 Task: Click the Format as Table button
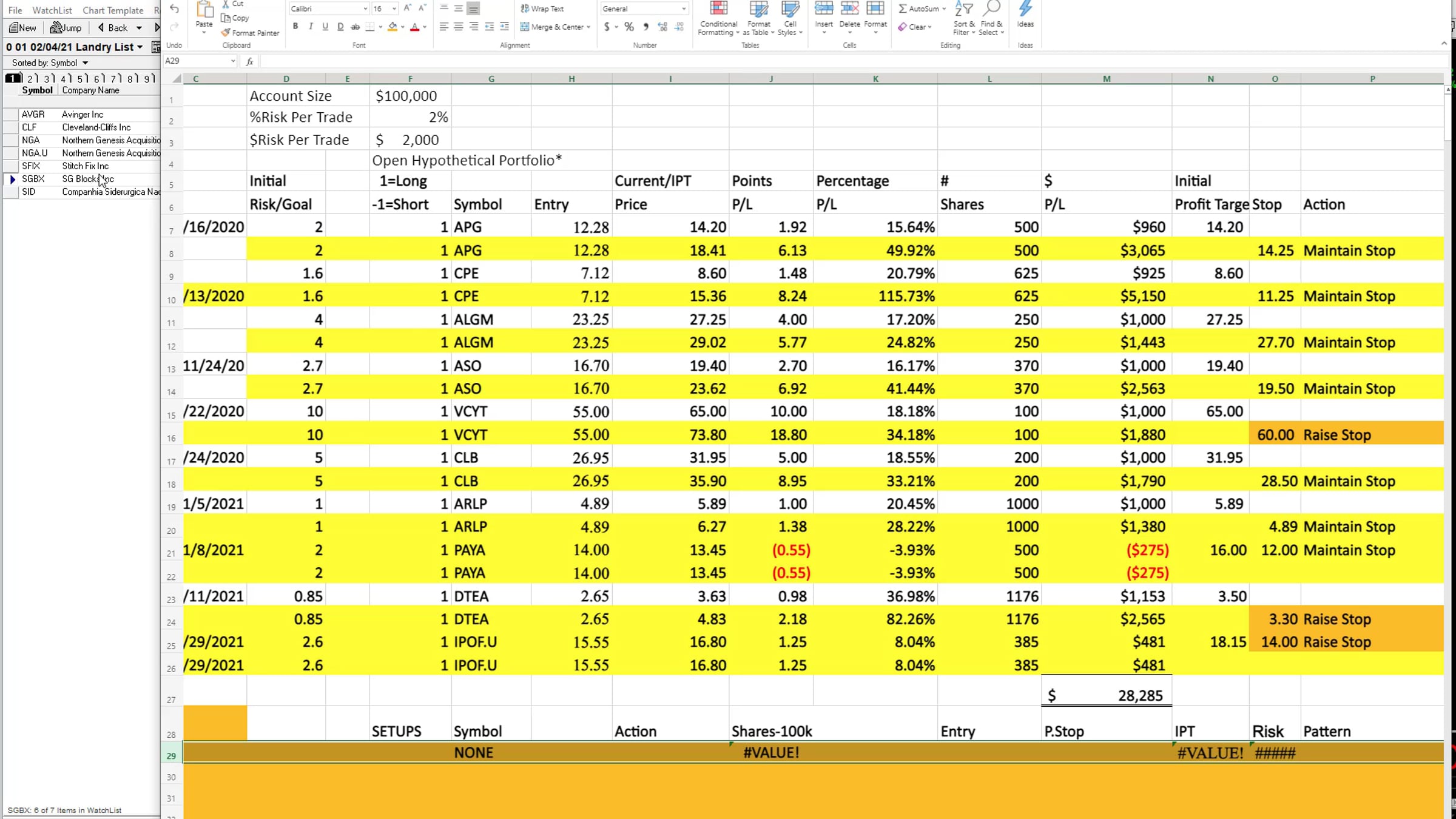(758, 18)
